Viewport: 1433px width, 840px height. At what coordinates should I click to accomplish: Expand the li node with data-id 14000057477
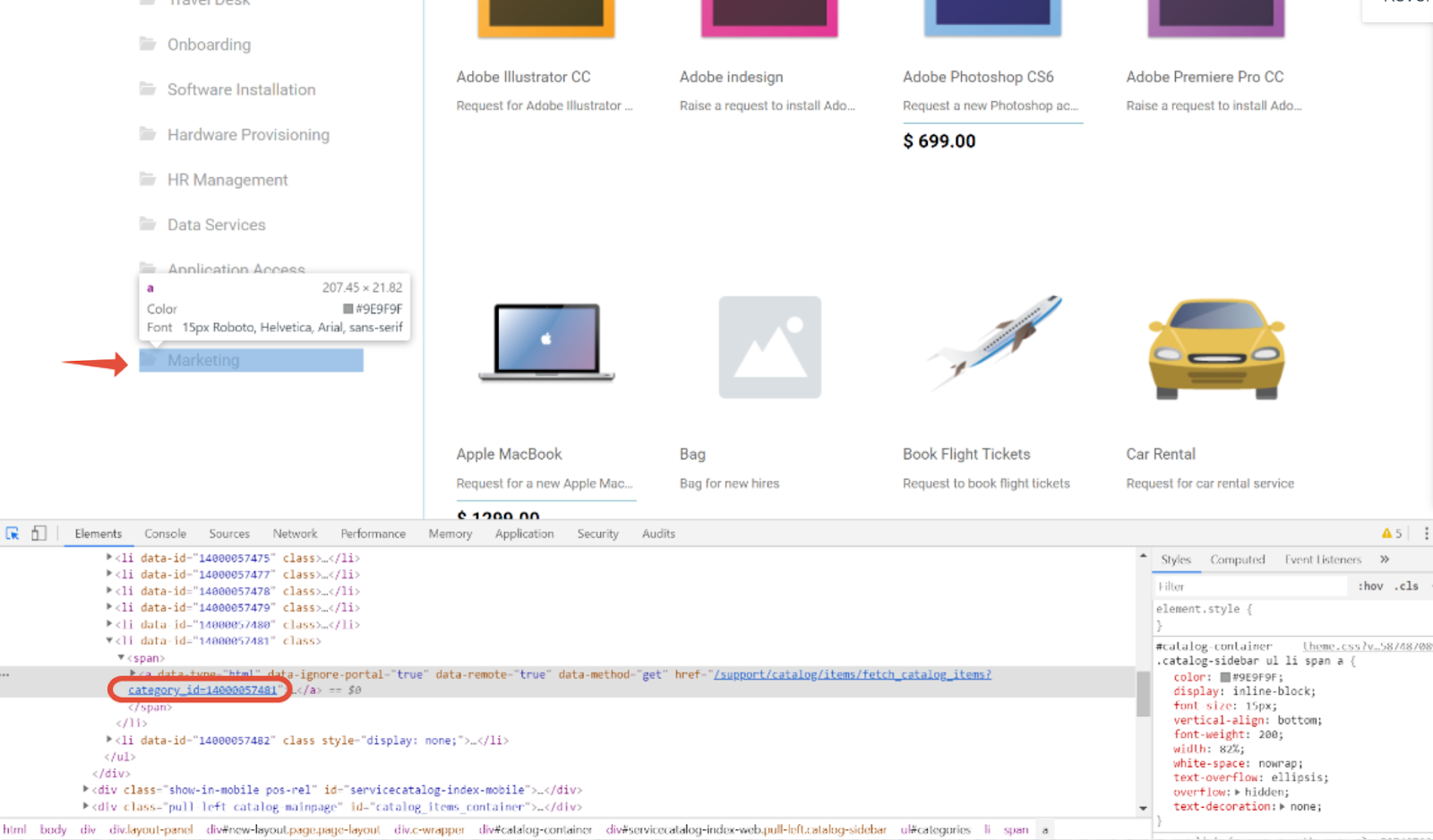[109, 574]
